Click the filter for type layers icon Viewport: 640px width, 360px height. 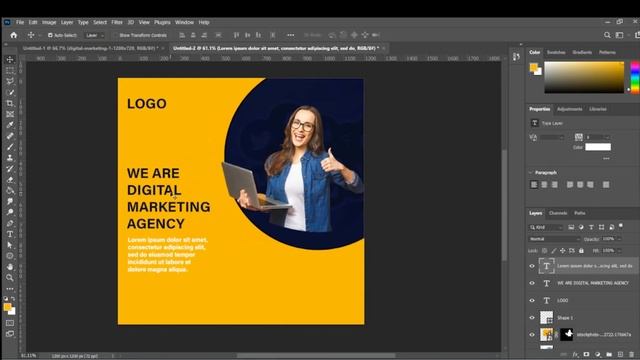pyautogui.click(x=591, y=227)
